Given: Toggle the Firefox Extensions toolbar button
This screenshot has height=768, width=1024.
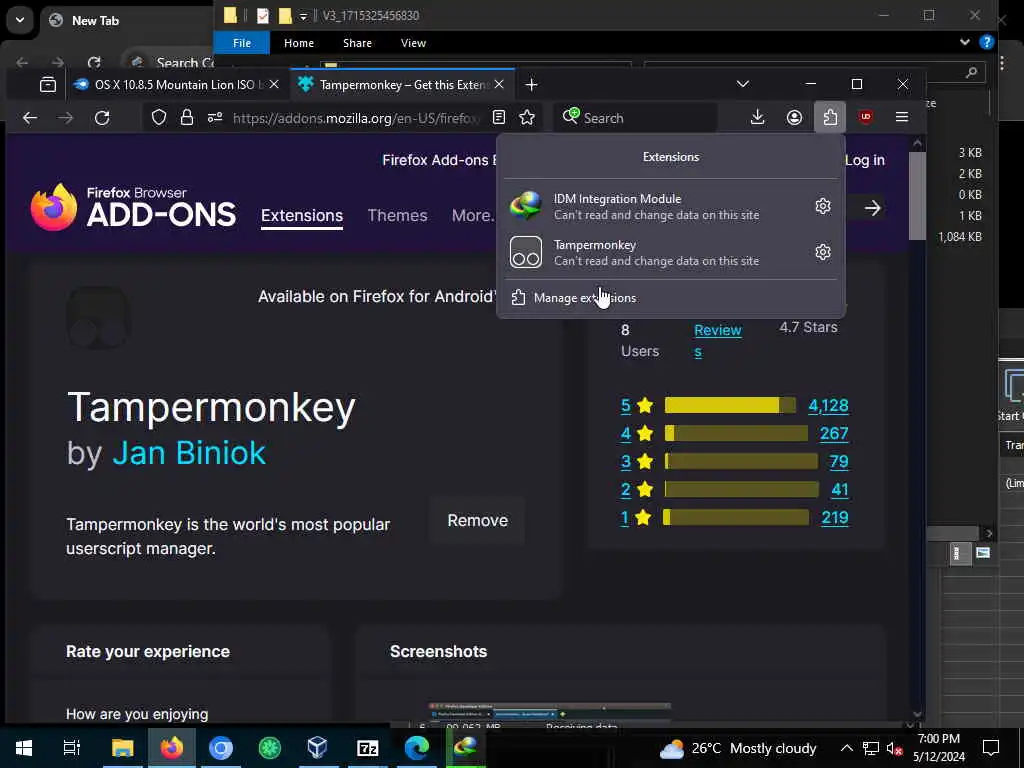Looking at the screenshot, I should [830, 118].
